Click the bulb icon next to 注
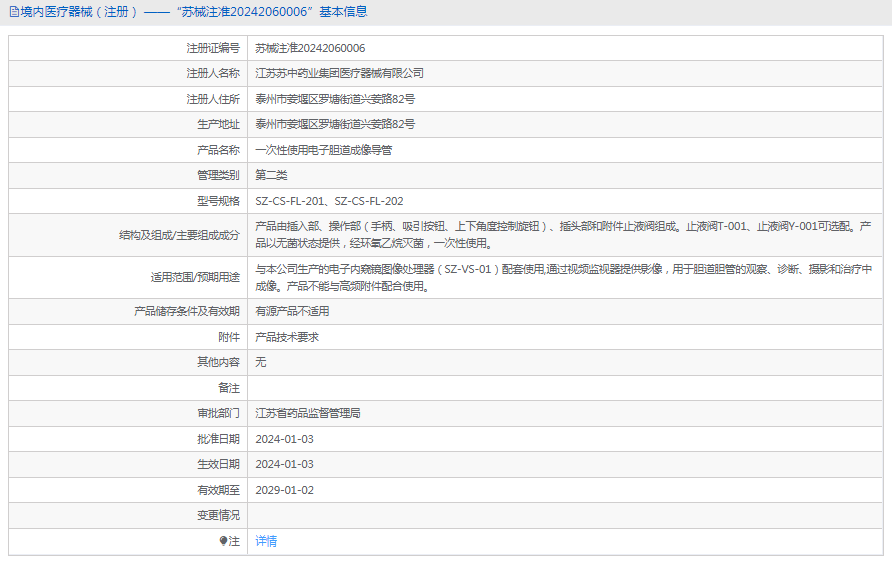This screenshot has width=892, height=564. (223, 541)
